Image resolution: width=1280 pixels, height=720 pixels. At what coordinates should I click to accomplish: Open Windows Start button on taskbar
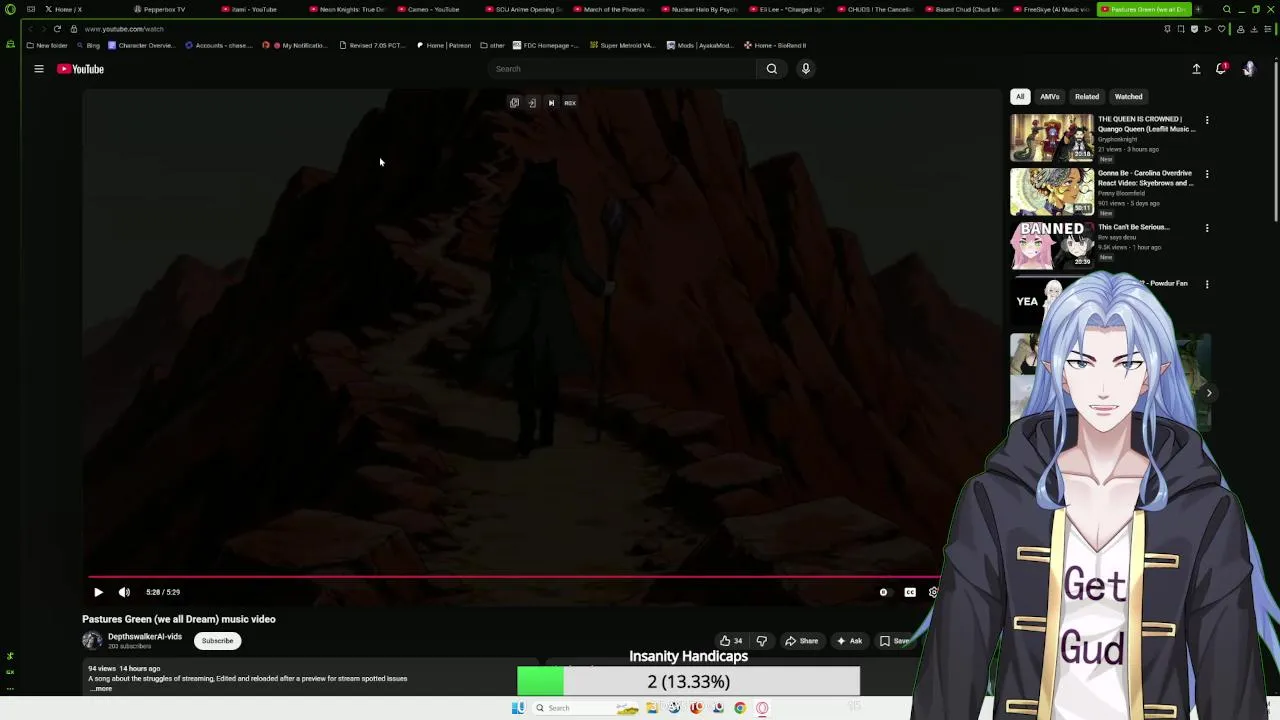[x=518, y=708]
